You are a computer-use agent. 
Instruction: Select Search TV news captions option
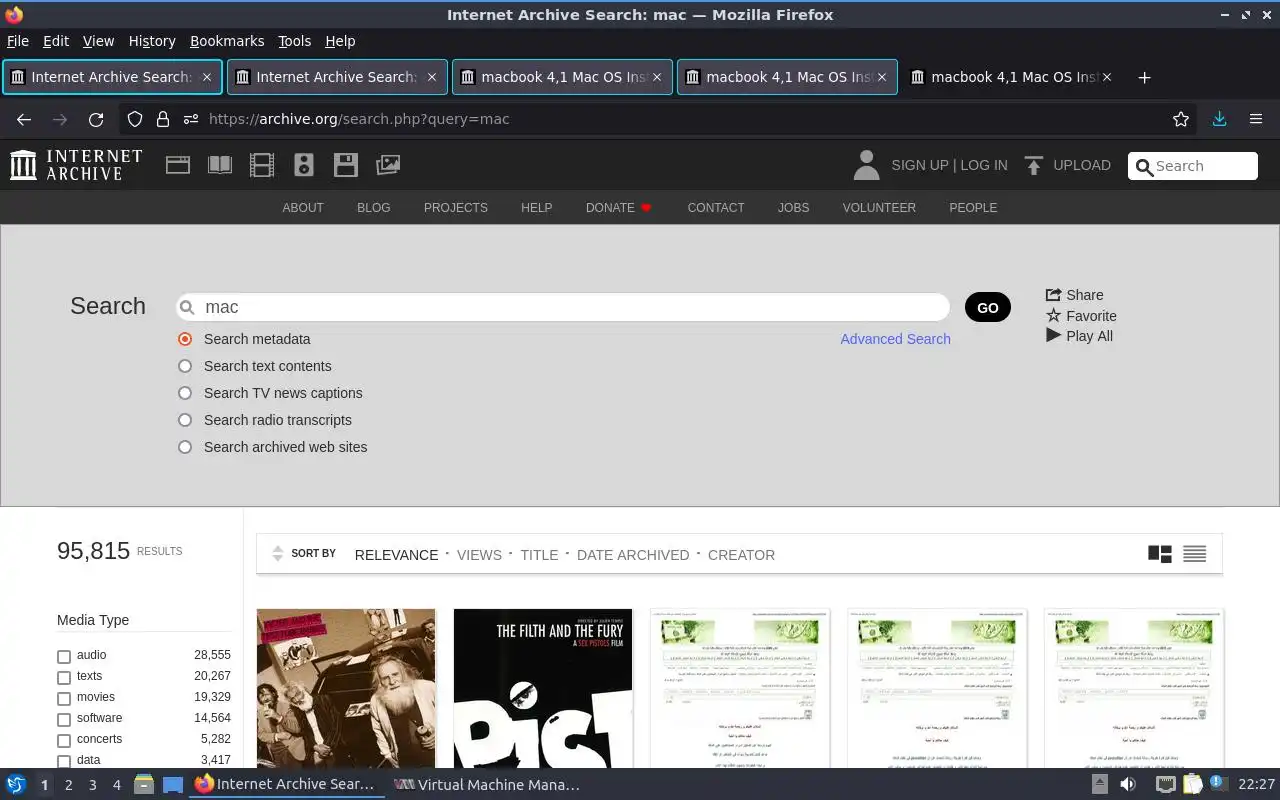[x=185, y=393]
